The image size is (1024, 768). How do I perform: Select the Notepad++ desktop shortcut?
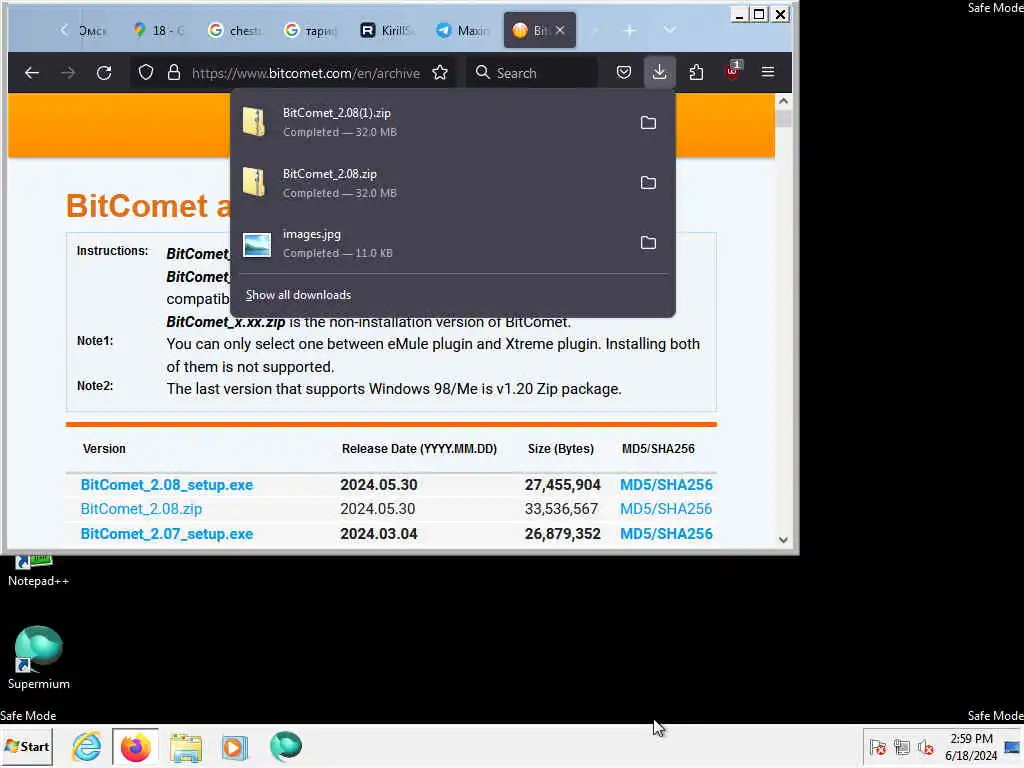38,571
